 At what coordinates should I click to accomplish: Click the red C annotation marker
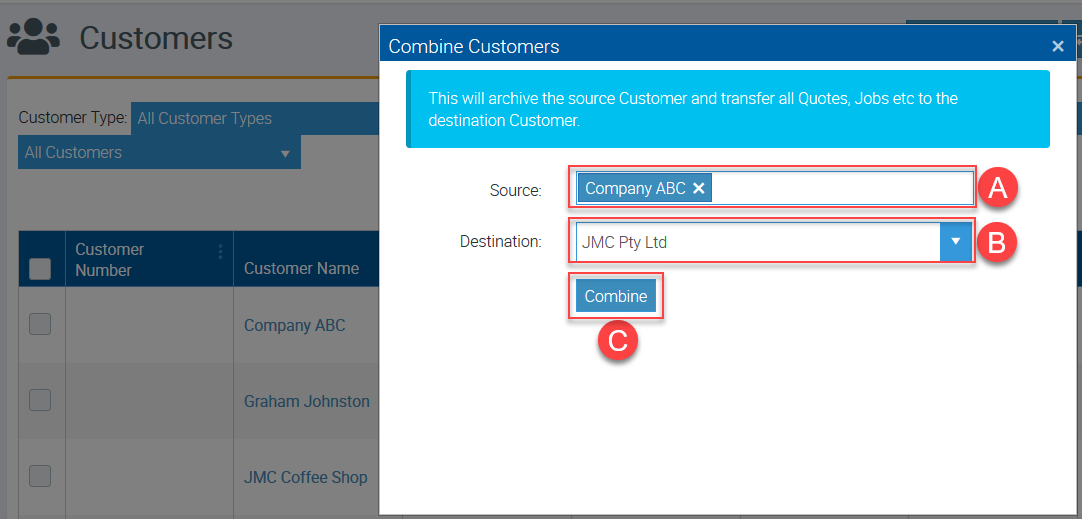tap(617, 341)
